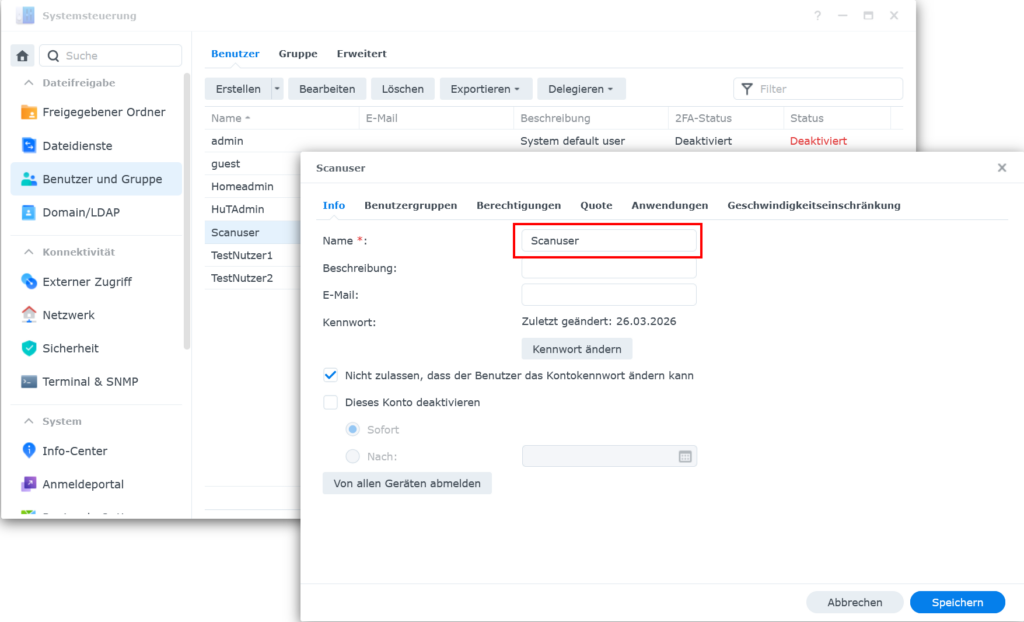Open the Exportieren dropdown
The height and width of the screenshot is (622, 1024).
[485, 89]
